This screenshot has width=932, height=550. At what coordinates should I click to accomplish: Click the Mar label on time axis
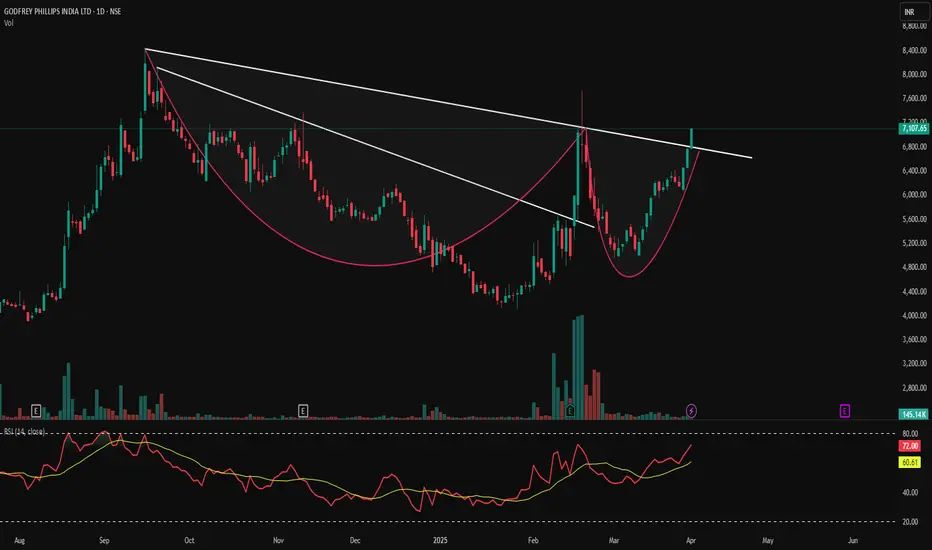click(x=613, y=540)
